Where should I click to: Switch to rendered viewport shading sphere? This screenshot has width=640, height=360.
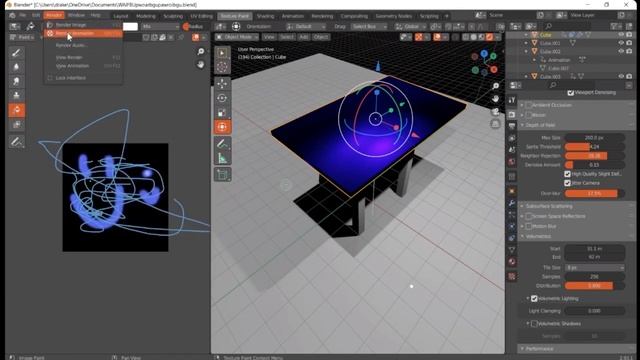coord(489,37)
